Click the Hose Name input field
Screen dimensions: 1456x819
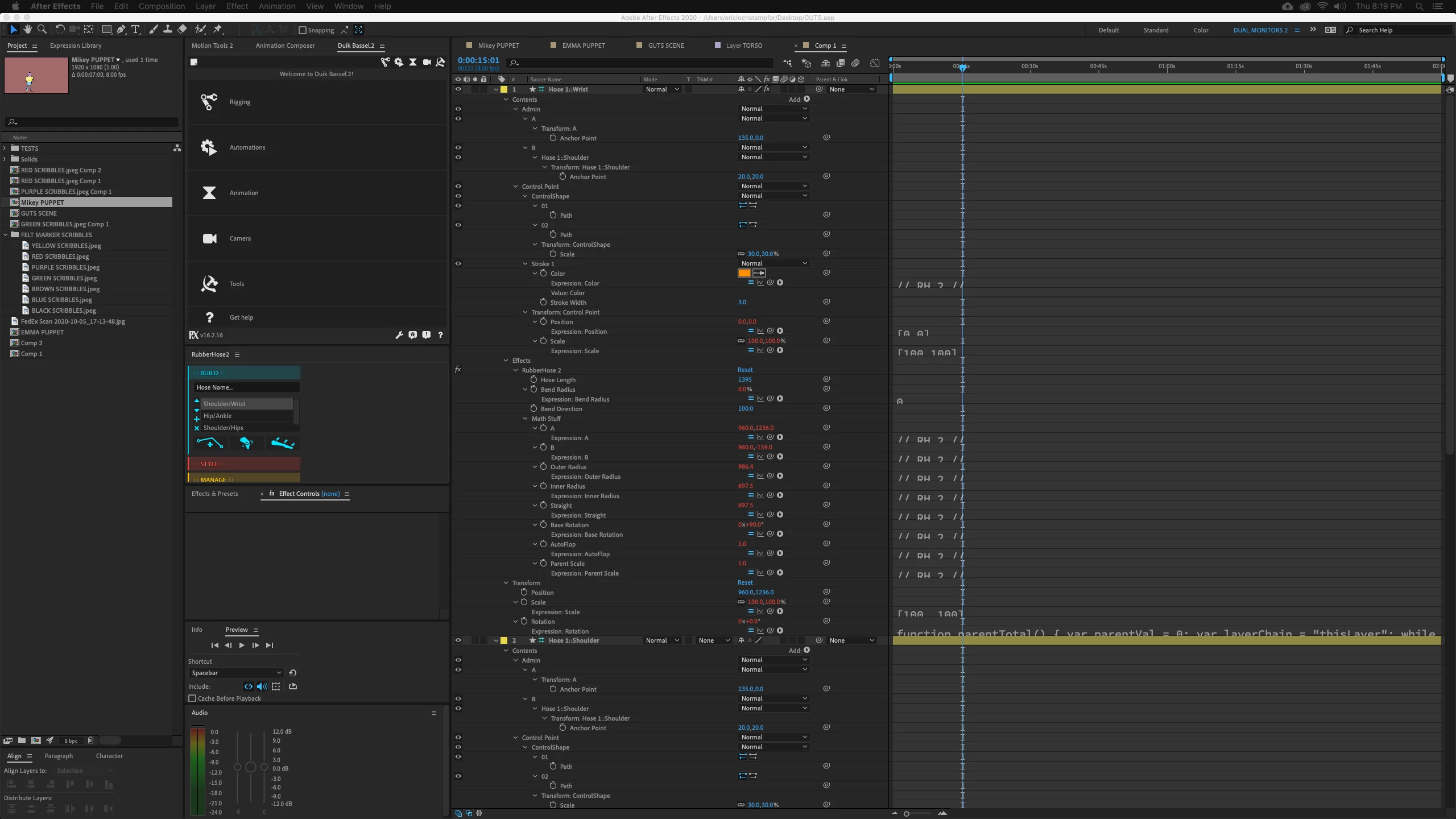tap(246, 387)
